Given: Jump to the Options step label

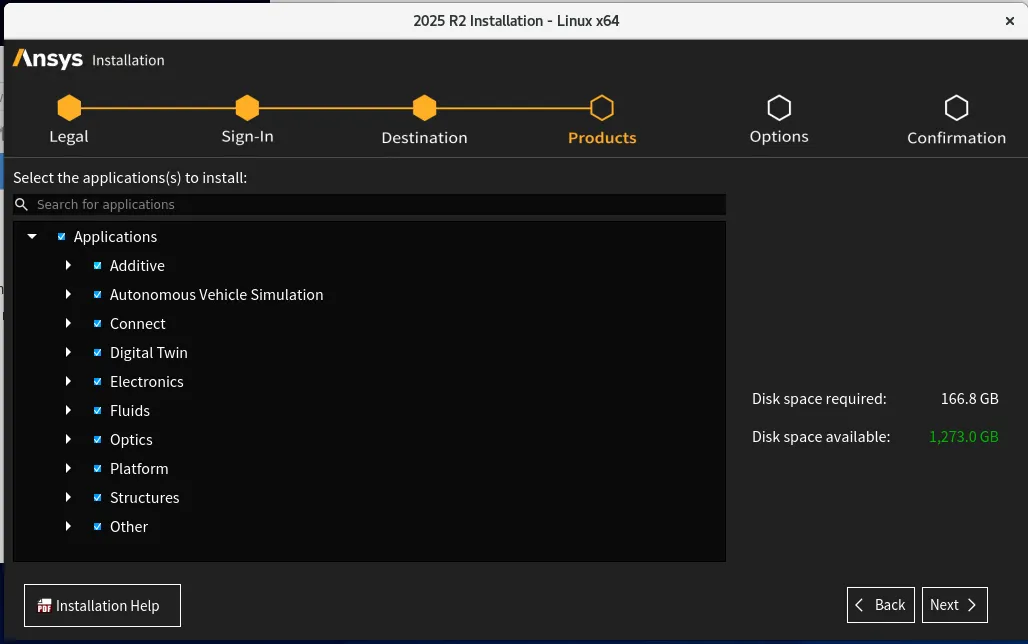Looking at the screenshot, I should [779, 137].
